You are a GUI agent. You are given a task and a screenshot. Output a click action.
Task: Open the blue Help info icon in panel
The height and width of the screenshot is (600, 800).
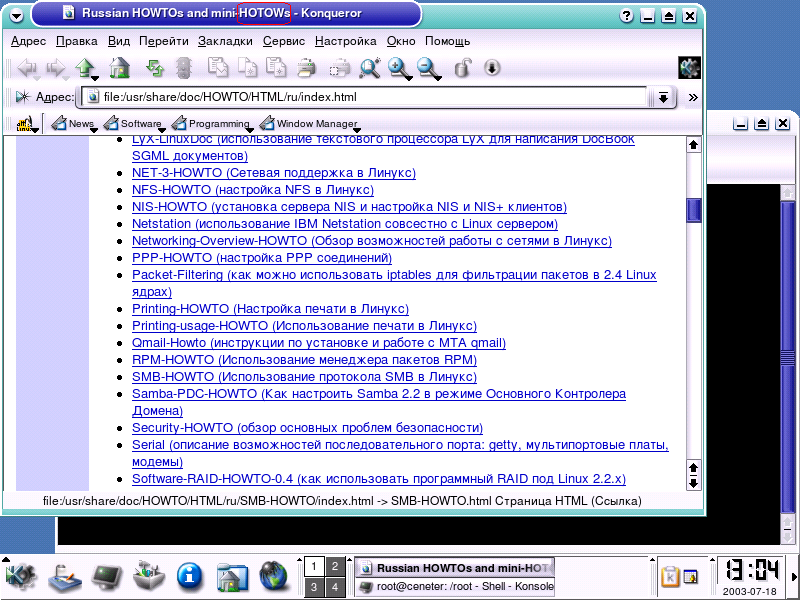[x=189, y=577]
